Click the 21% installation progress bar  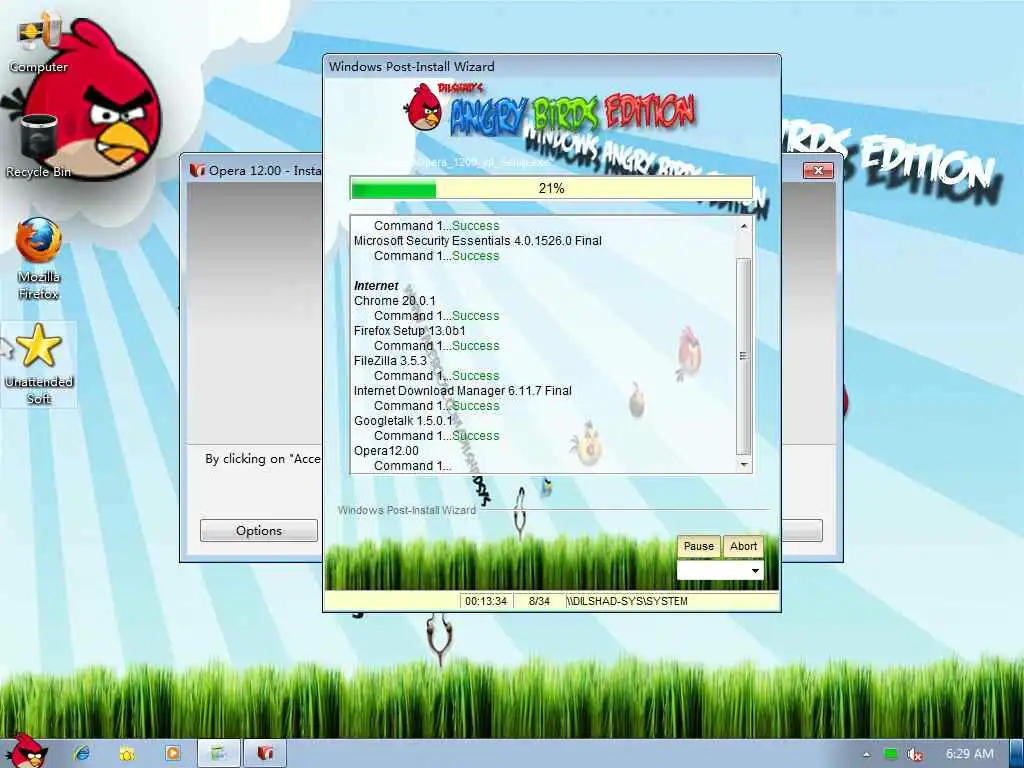(x=552, y=189)
